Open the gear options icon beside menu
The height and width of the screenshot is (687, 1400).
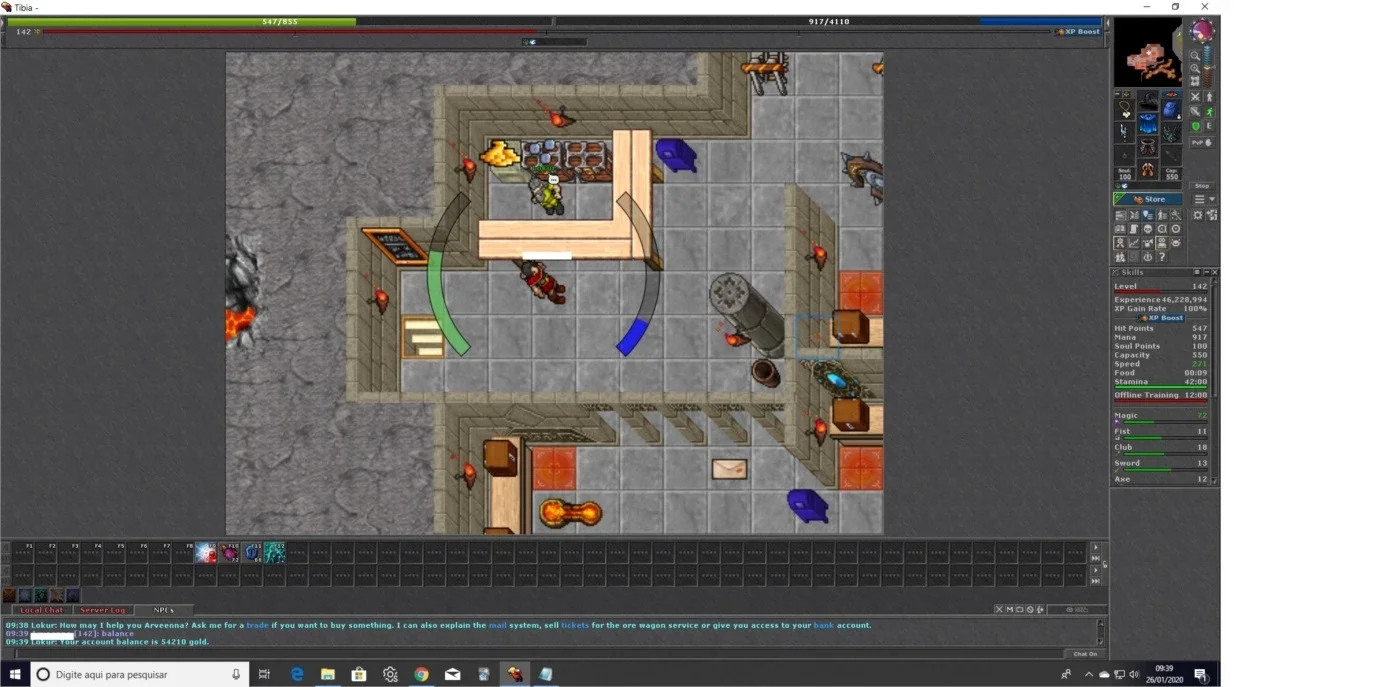pos(1197,215)
